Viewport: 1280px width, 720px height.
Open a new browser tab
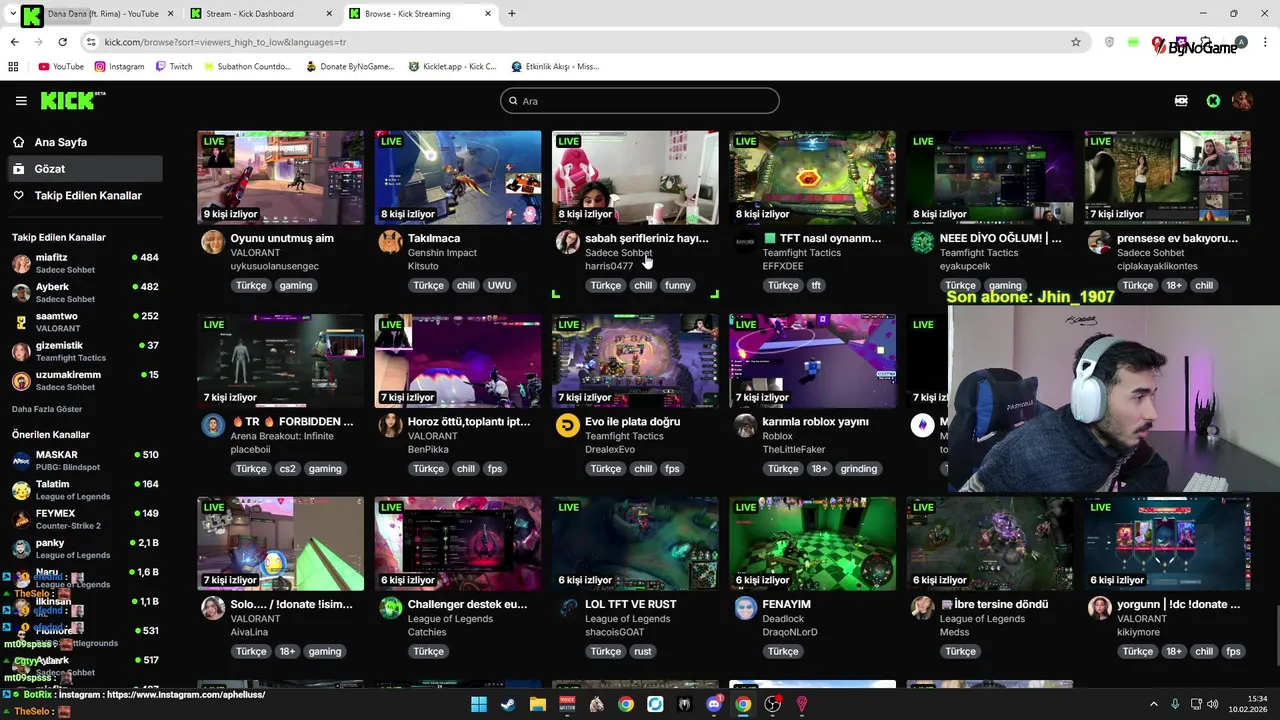512,14
